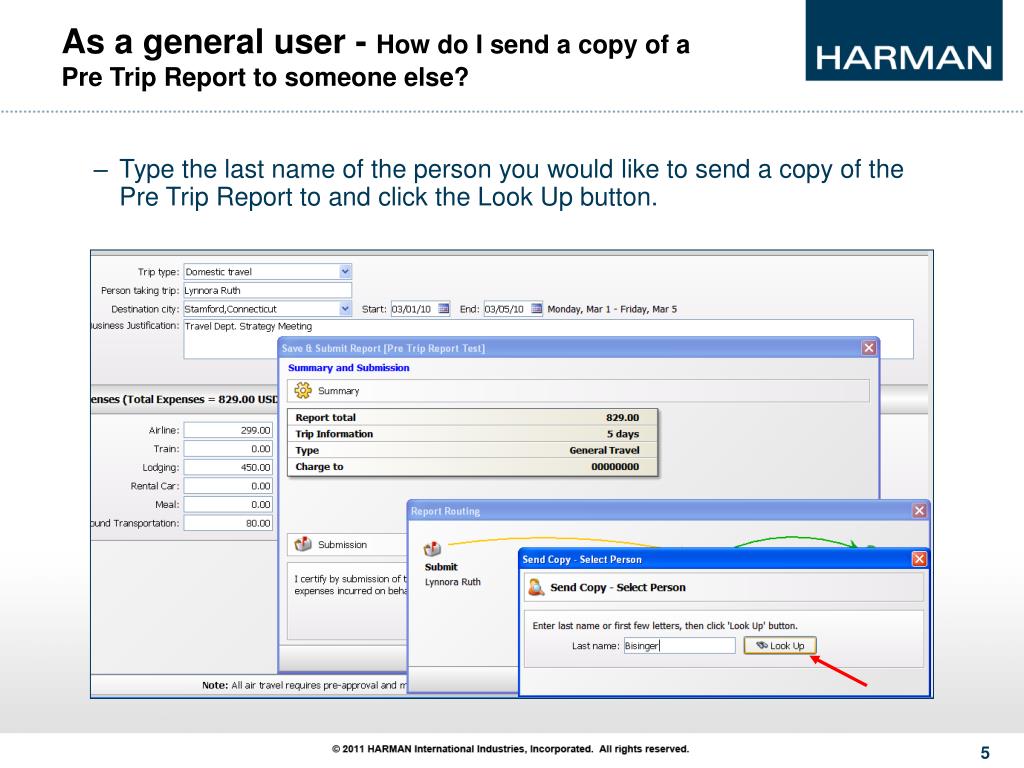Close the Save & Submit Report dialog
The height and width of the screenshot is (768, 1024).
click(869, 348)
